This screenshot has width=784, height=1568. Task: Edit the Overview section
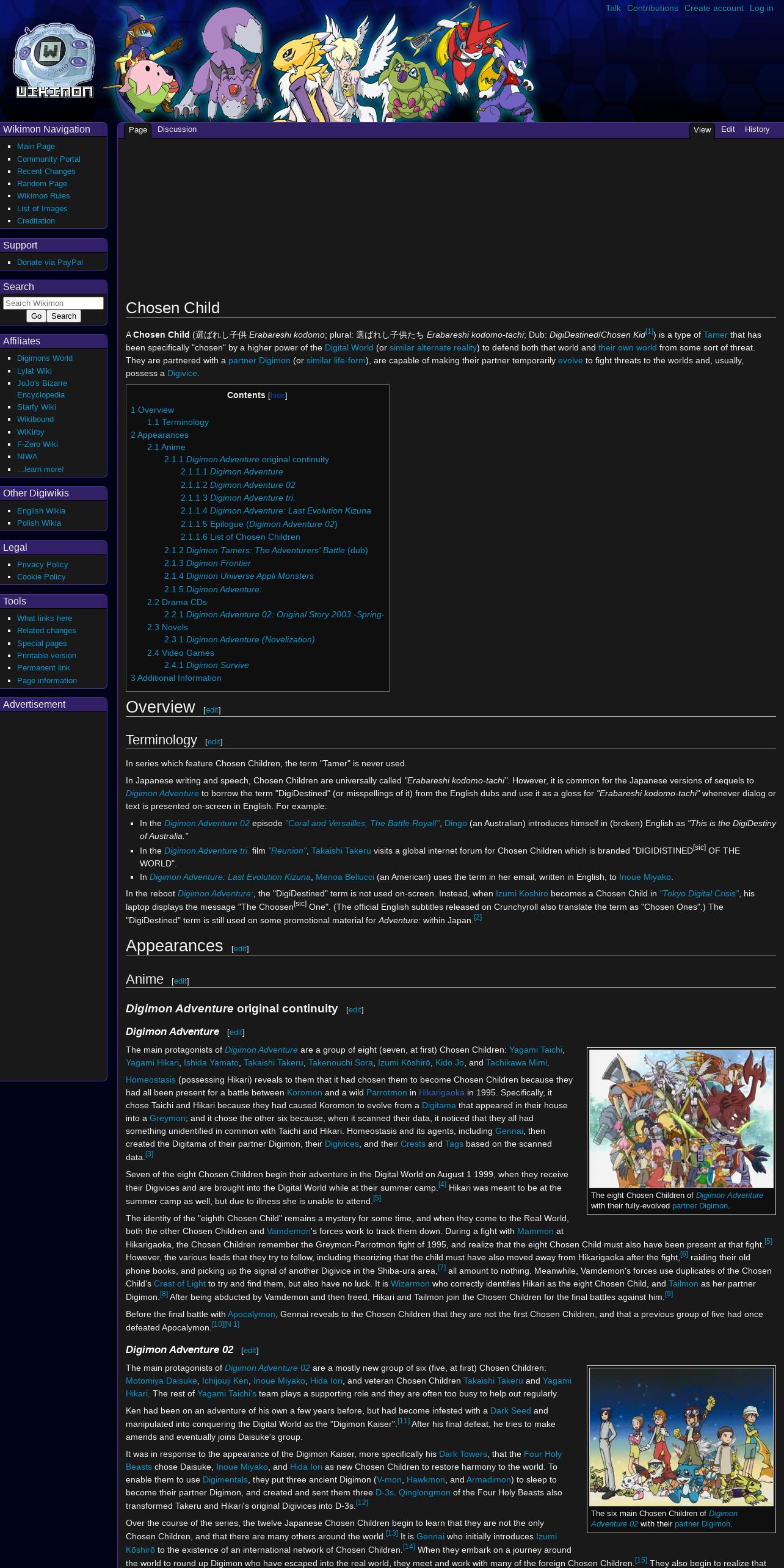[212, 710]
